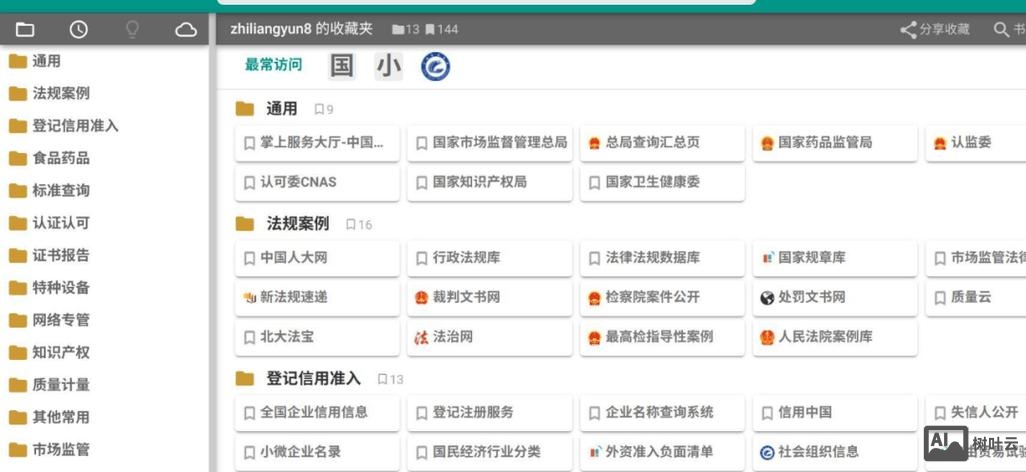Open the 认监委 bookmark
Screen dimensions: 1026x472
[976, 143]
